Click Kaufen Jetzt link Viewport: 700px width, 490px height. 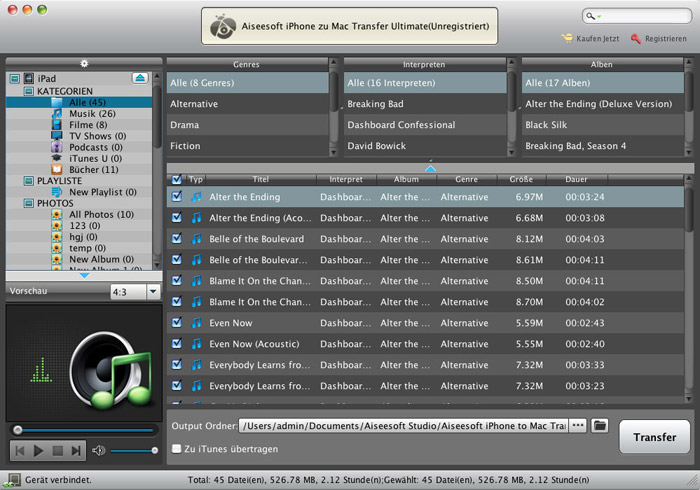point(597,39)
